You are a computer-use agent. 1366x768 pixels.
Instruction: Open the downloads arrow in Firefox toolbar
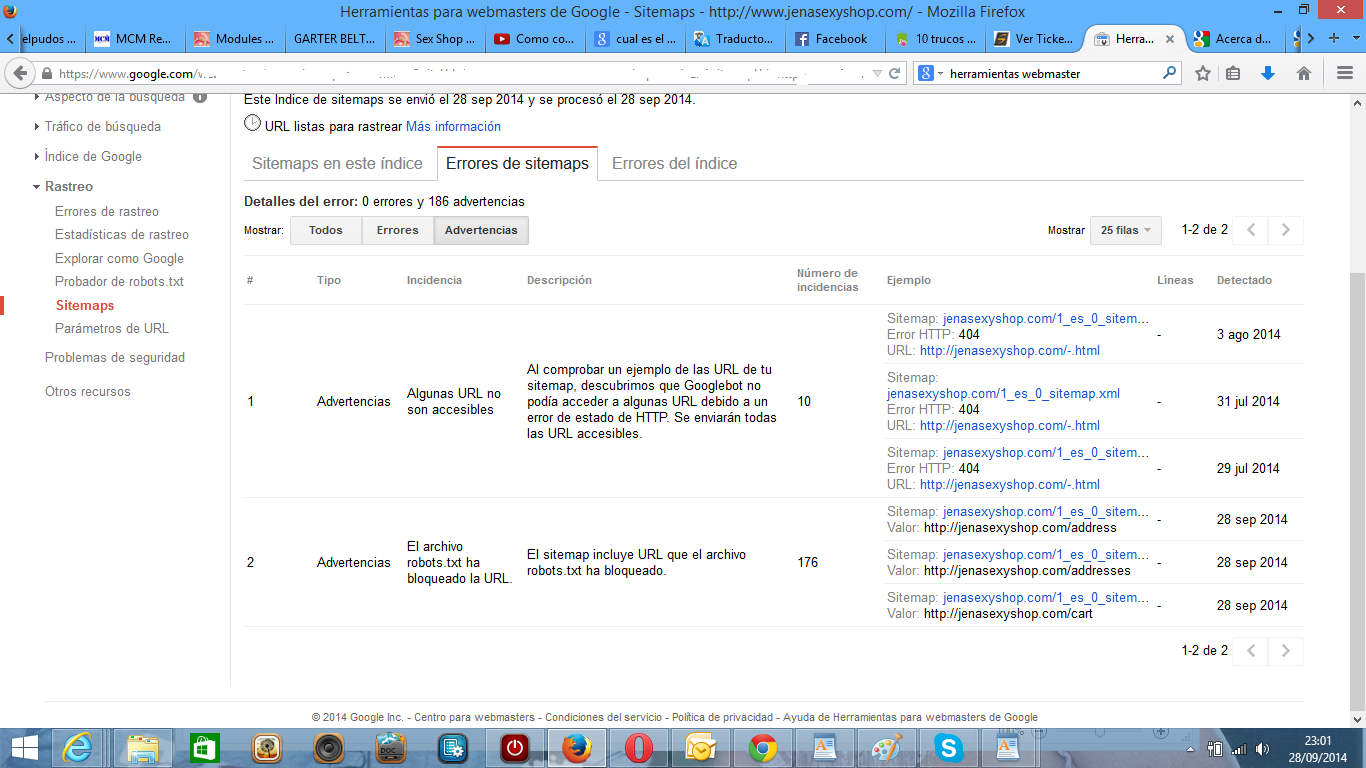point(1268,73)
